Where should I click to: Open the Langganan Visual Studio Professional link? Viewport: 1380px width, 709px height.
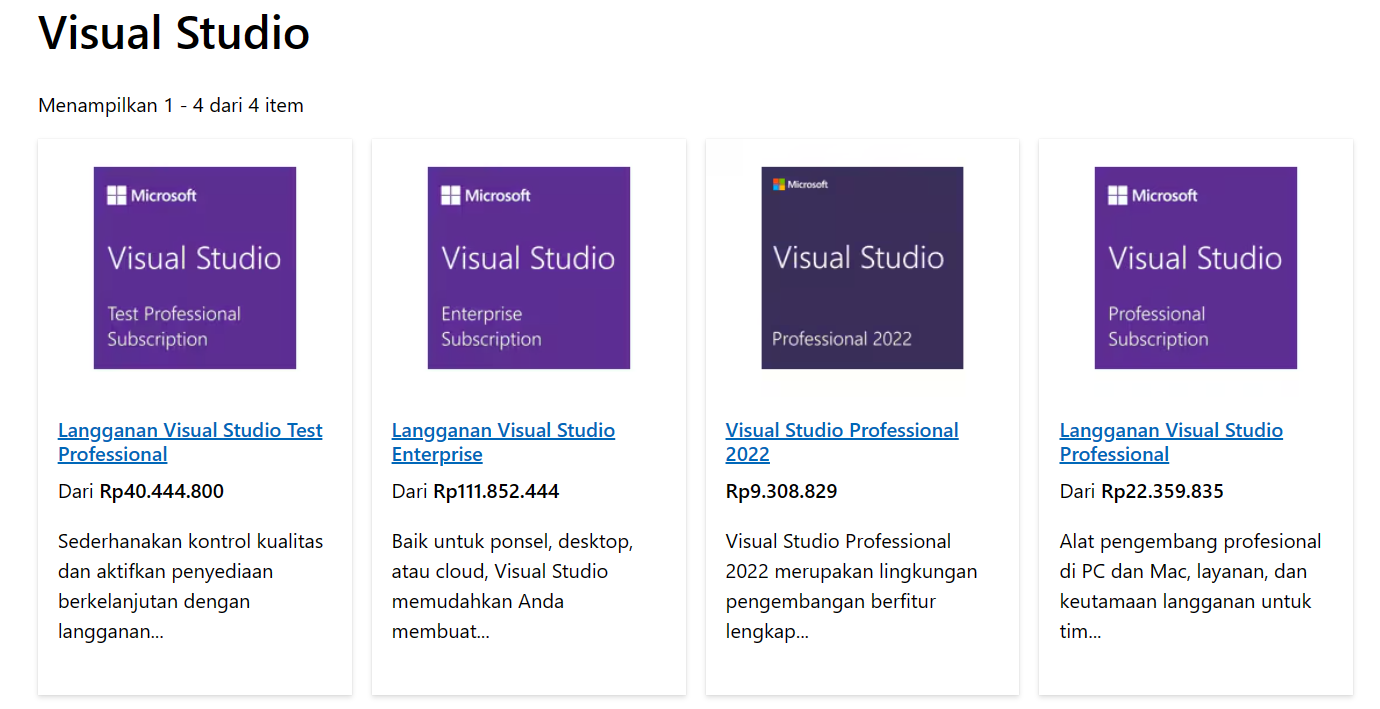1171,442
